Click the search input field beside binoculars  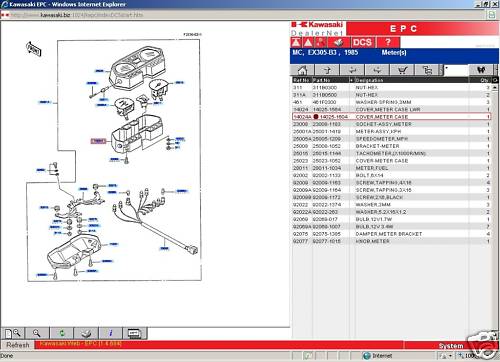(x=456, y=70)
